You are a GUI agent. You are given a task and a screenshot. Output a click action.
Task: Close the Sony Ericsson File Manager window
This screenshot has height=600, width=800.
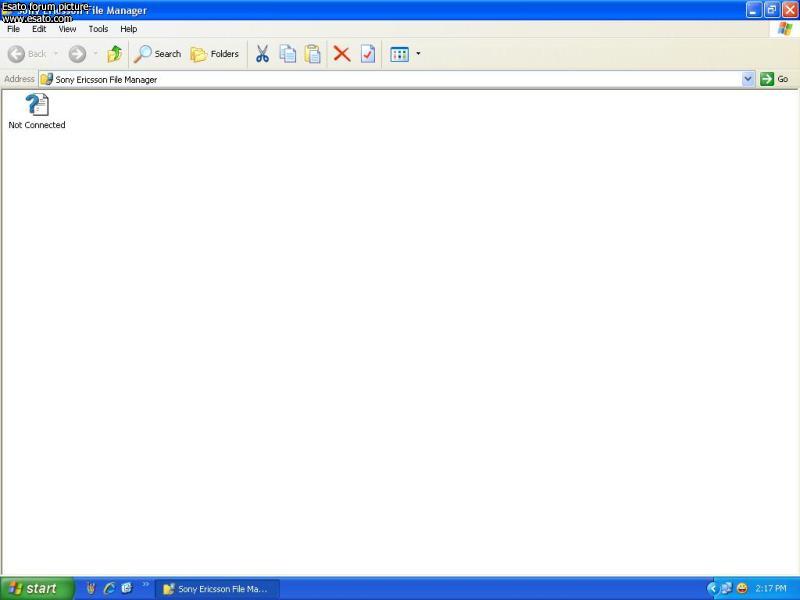click(x=790, y=10)
